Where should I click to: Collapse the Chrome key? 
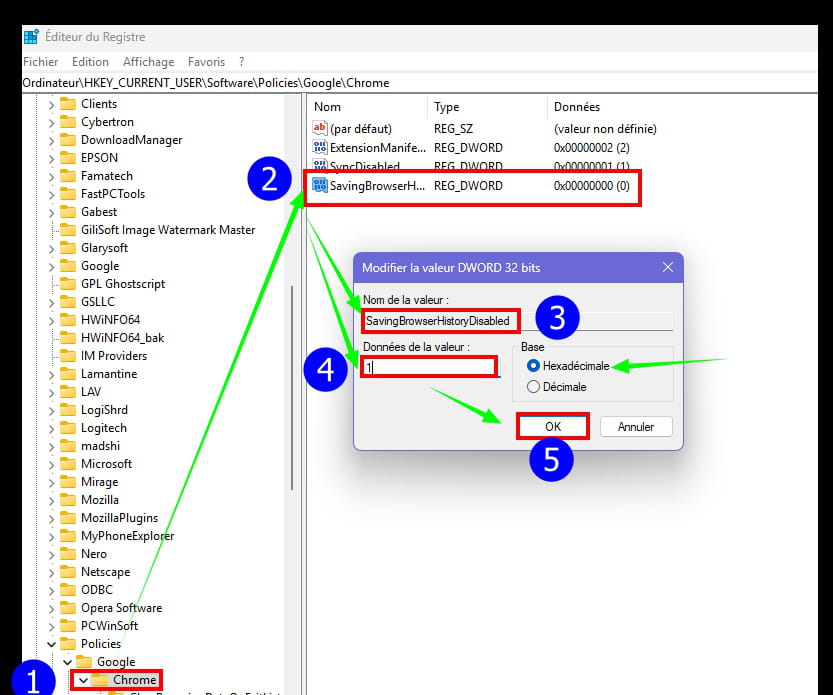pyautogui.click(x=83, y=680)
